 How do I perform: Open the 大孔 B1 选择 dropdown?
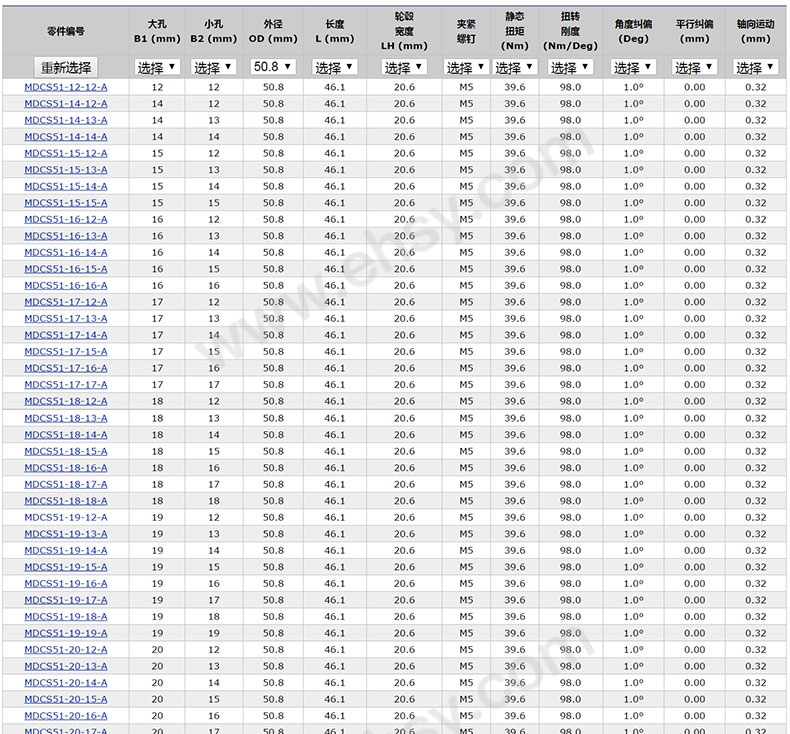click(157, 67)
